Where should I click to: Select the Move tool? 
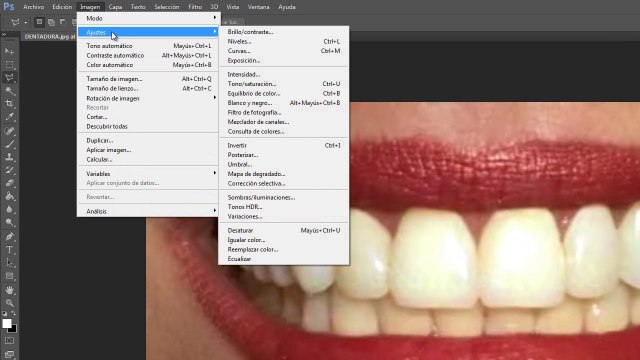click(9, 51)
